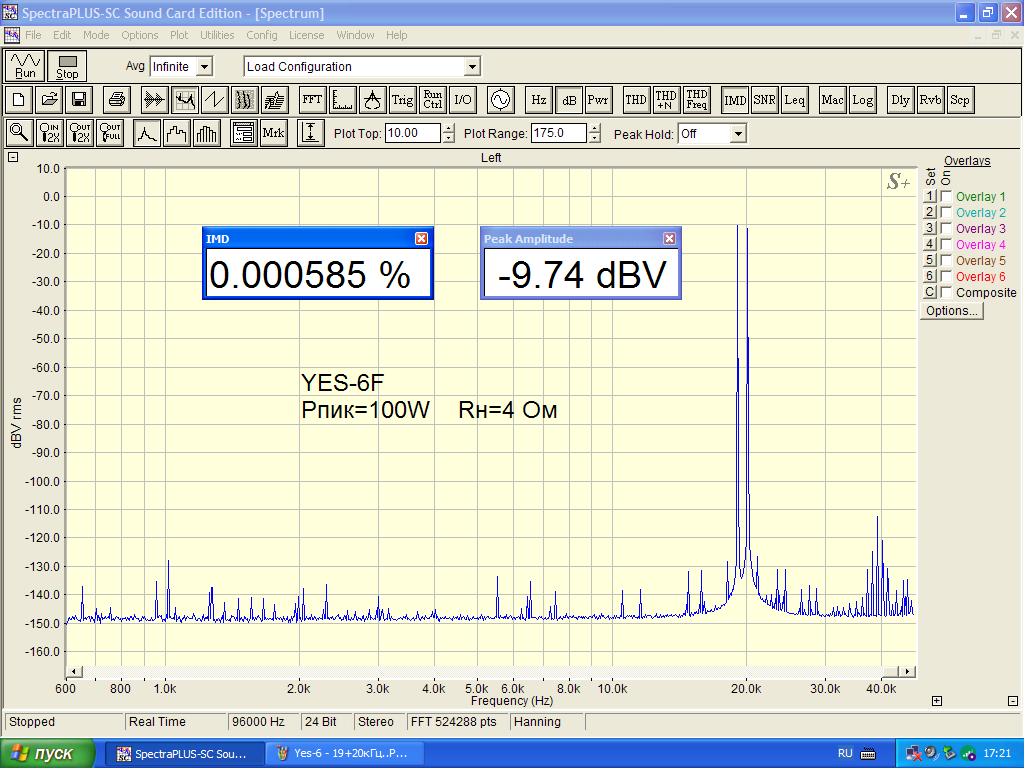Open the Options menu
This screenshot has height=768, width=1024.
click(140, 35)
